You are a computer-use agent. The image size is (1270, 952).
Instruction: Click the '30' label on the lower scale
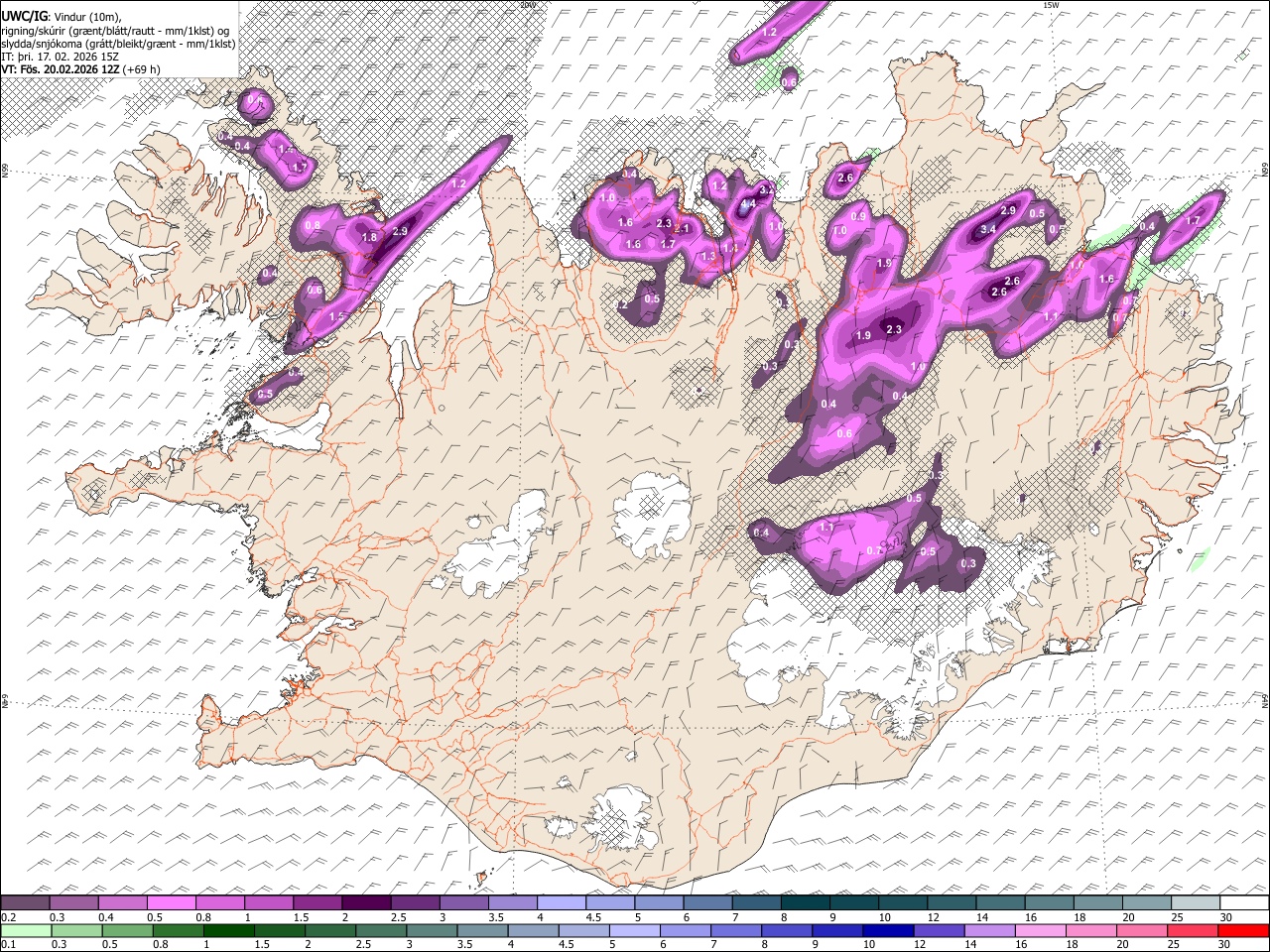(1226, 945)
